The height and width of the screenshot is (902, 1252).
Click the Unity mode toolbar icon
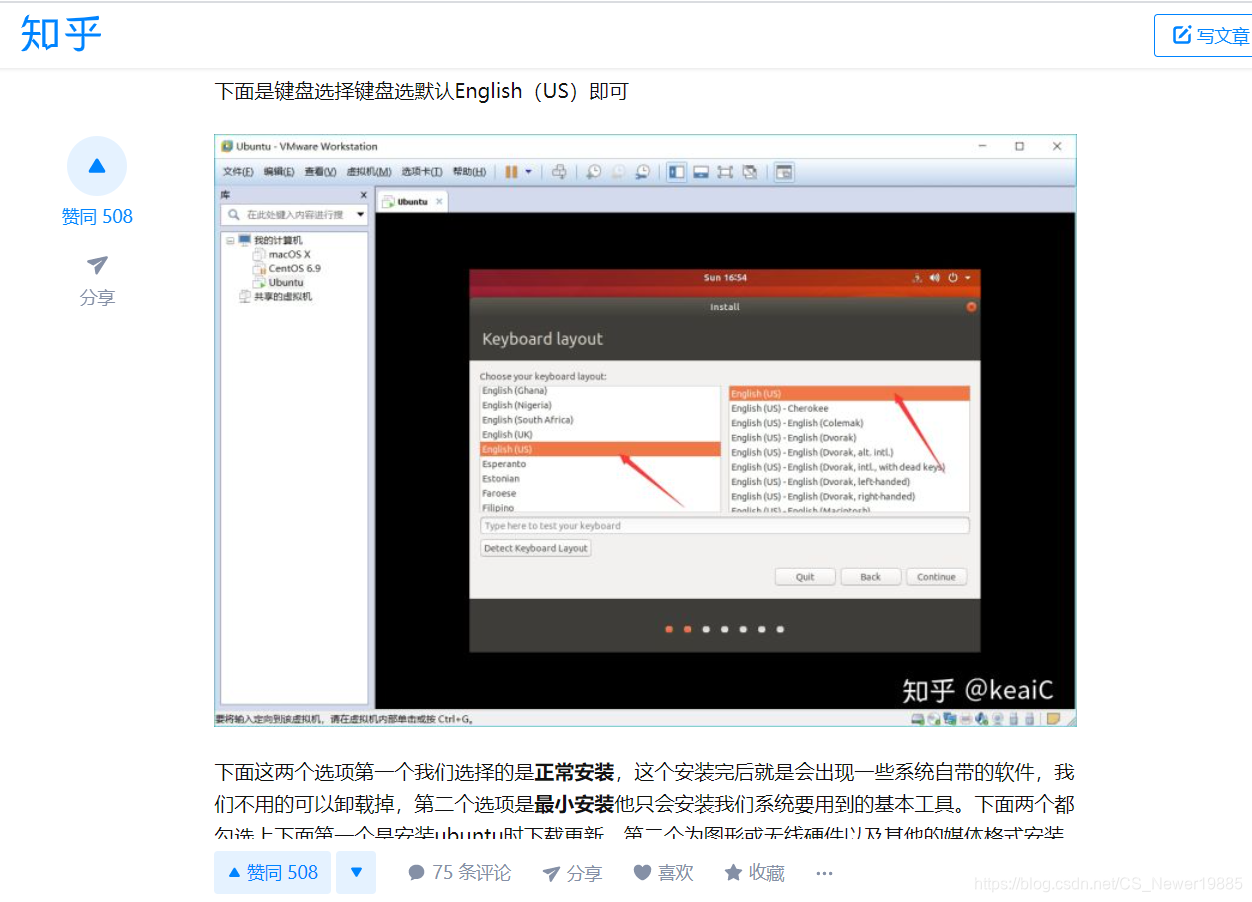pyautogui.click(x=750, y=172)
